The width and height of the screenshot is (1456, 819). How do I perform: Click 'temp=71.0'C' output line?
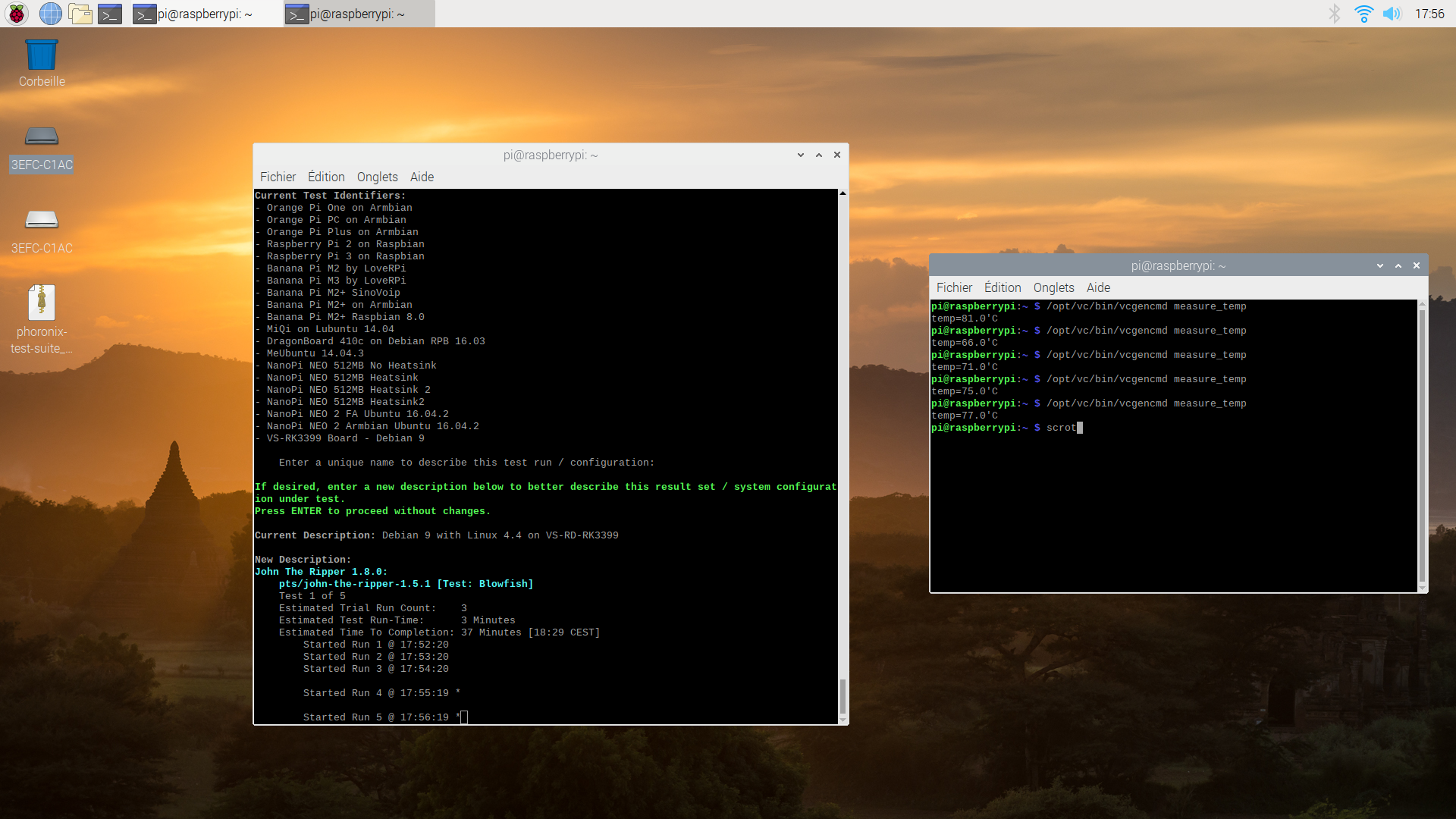965,367
